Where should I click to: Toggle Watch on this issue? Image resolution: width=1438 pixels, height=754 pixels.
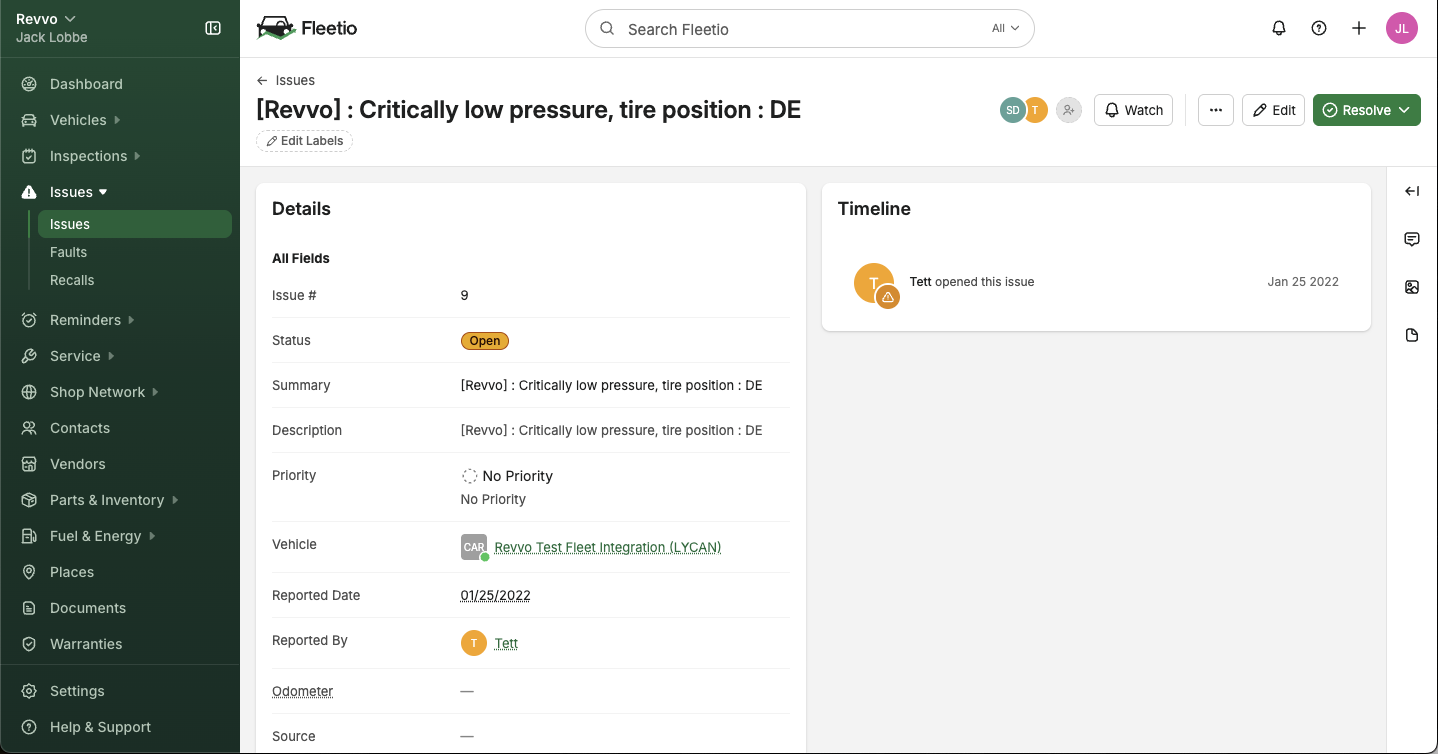coord(1133,110)
